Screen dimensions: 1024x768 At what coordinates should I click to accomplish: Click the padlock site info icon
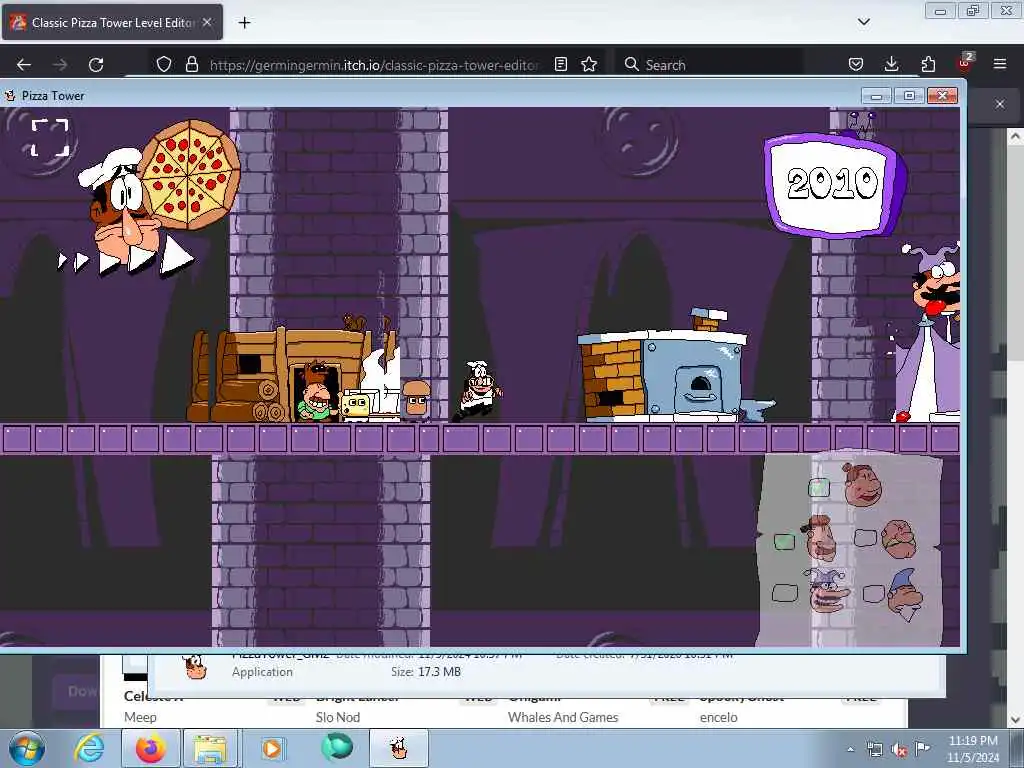(191, 64)
